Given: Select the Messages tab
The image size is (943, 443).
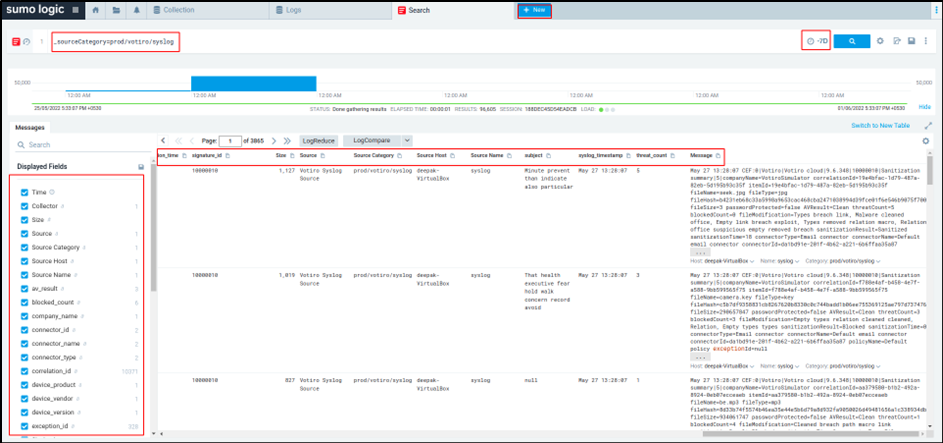Looking at the screenshot, I should point(30,127).
